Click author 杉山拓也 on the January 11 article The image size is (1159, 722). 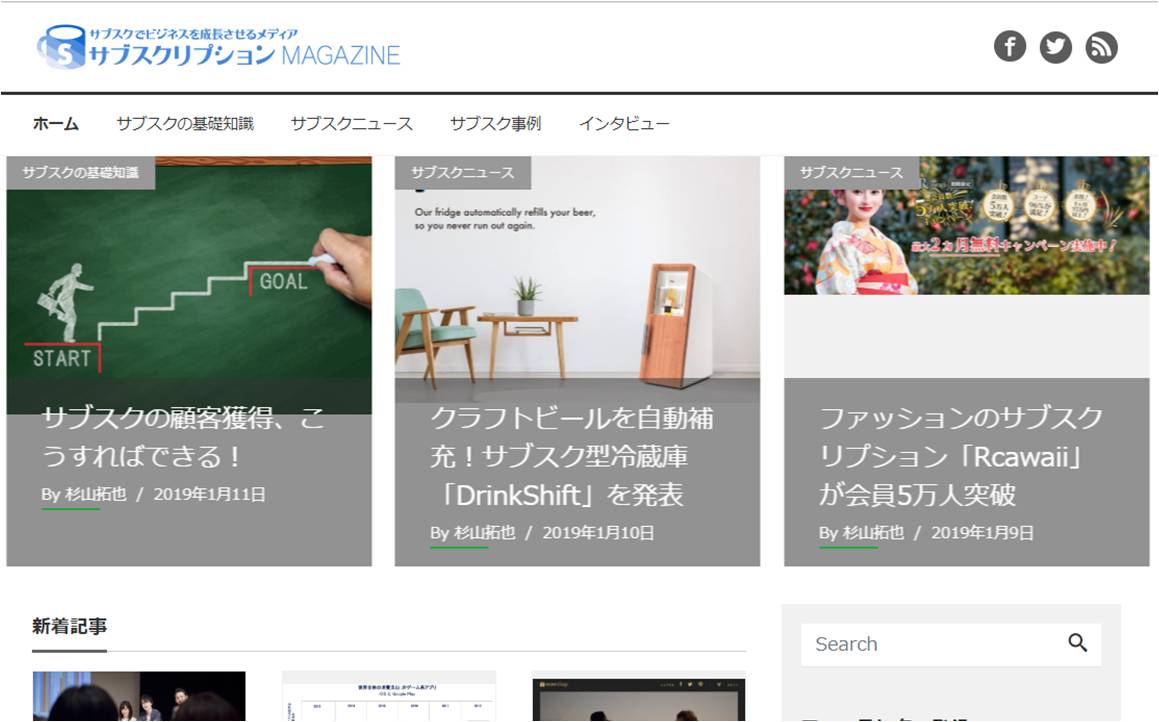[95, 494]
